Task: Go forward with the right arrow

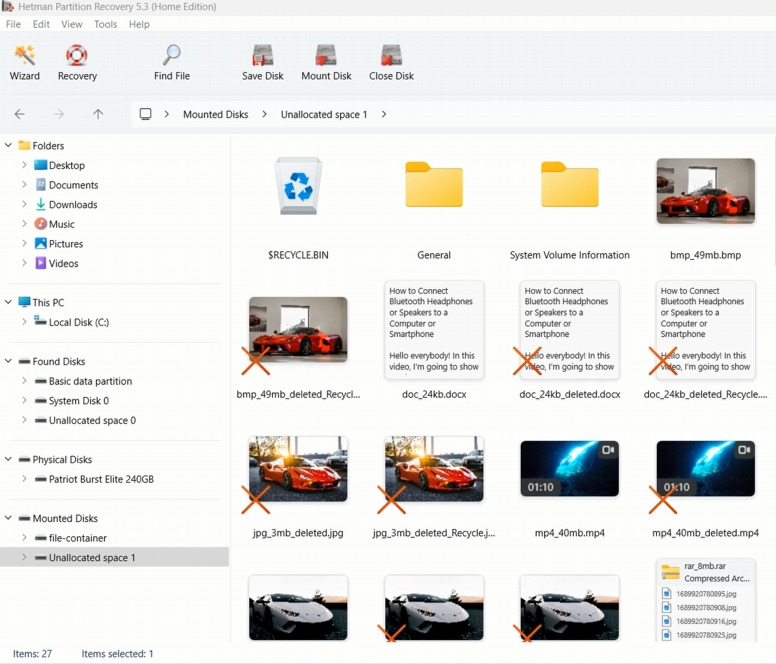Action: tap(59, 114)
